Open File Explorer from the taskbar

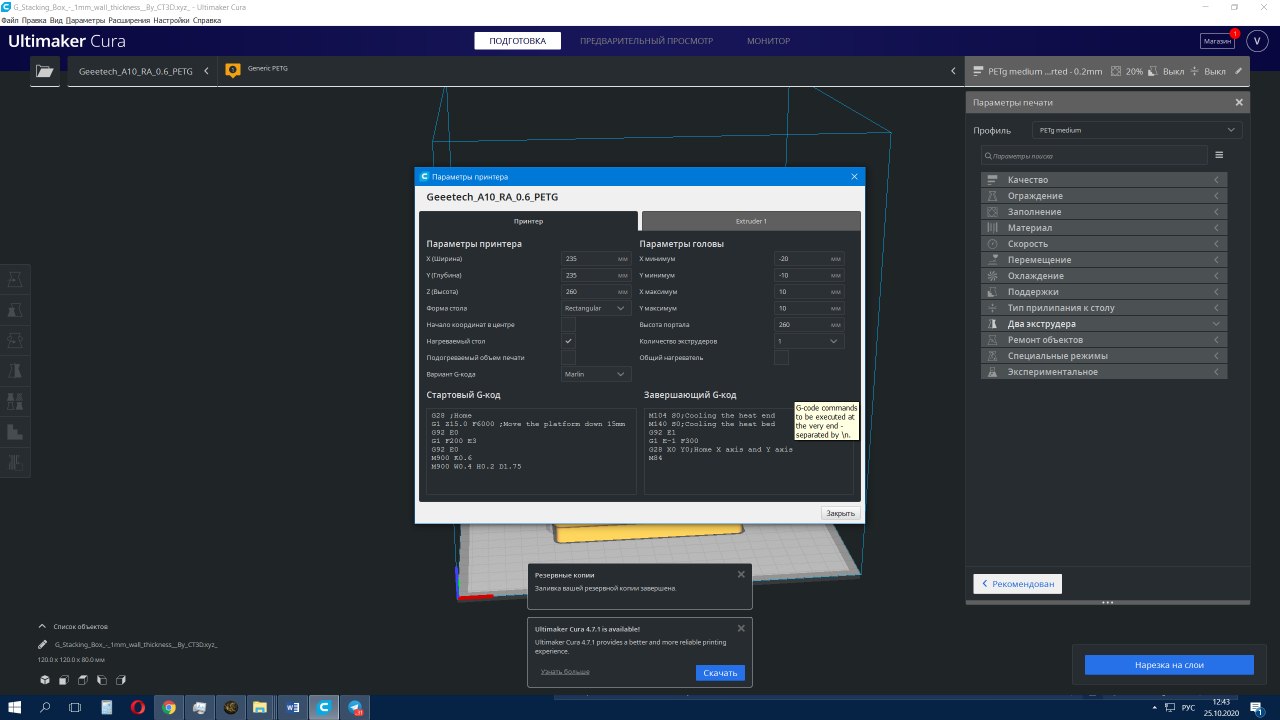coord(262,707)
